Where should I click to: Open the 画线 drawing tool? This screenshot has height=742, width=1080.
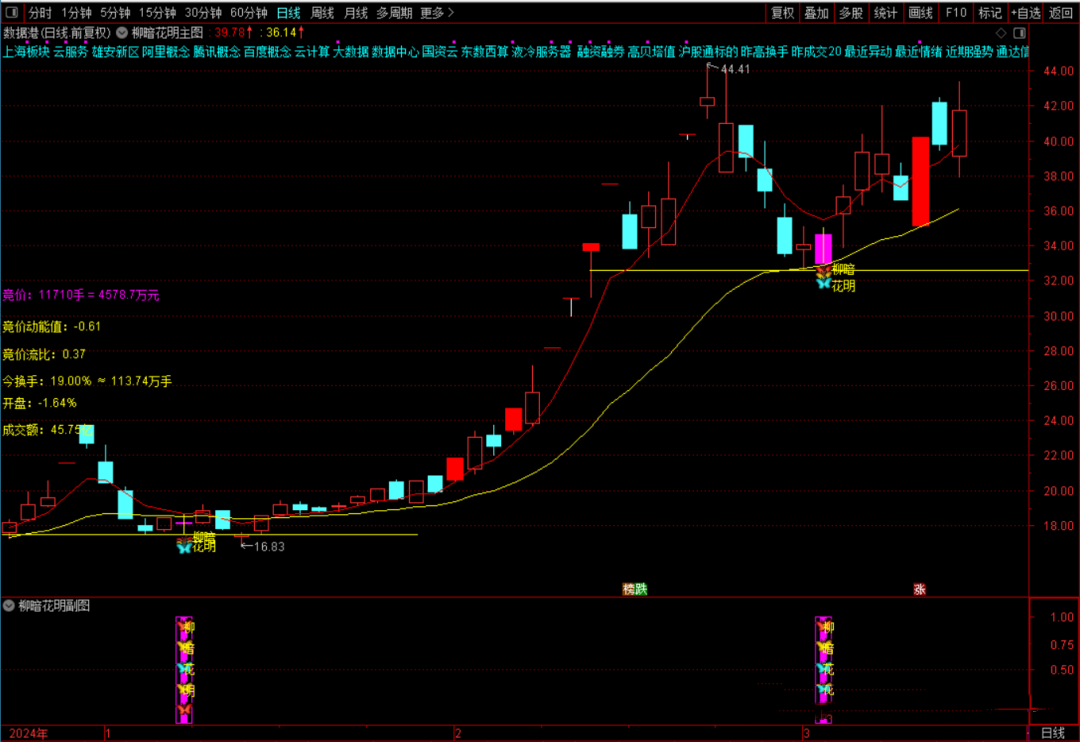pyautogui.click(x=919, y=13)
